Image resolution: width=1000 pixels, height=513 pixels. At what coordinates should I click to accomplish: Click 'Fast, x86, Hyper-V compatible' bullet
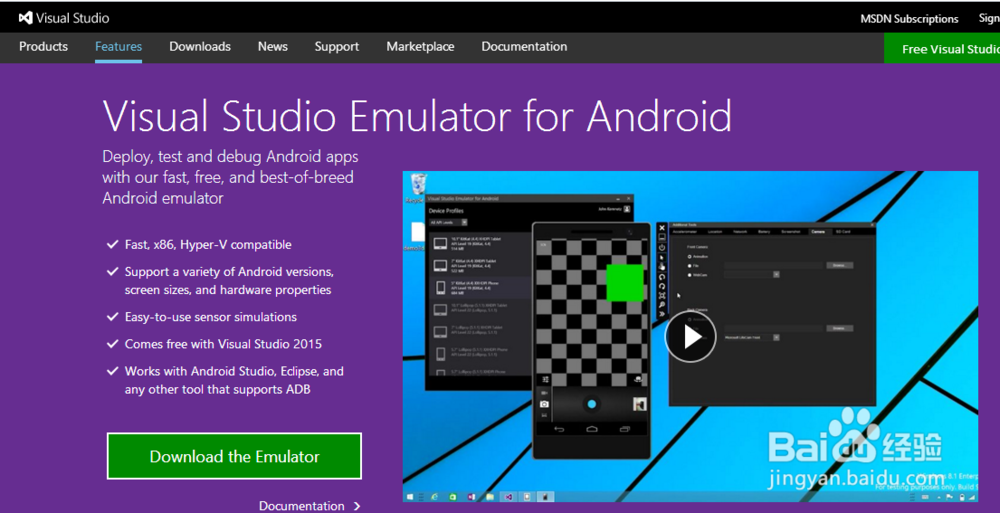point(208,244)
